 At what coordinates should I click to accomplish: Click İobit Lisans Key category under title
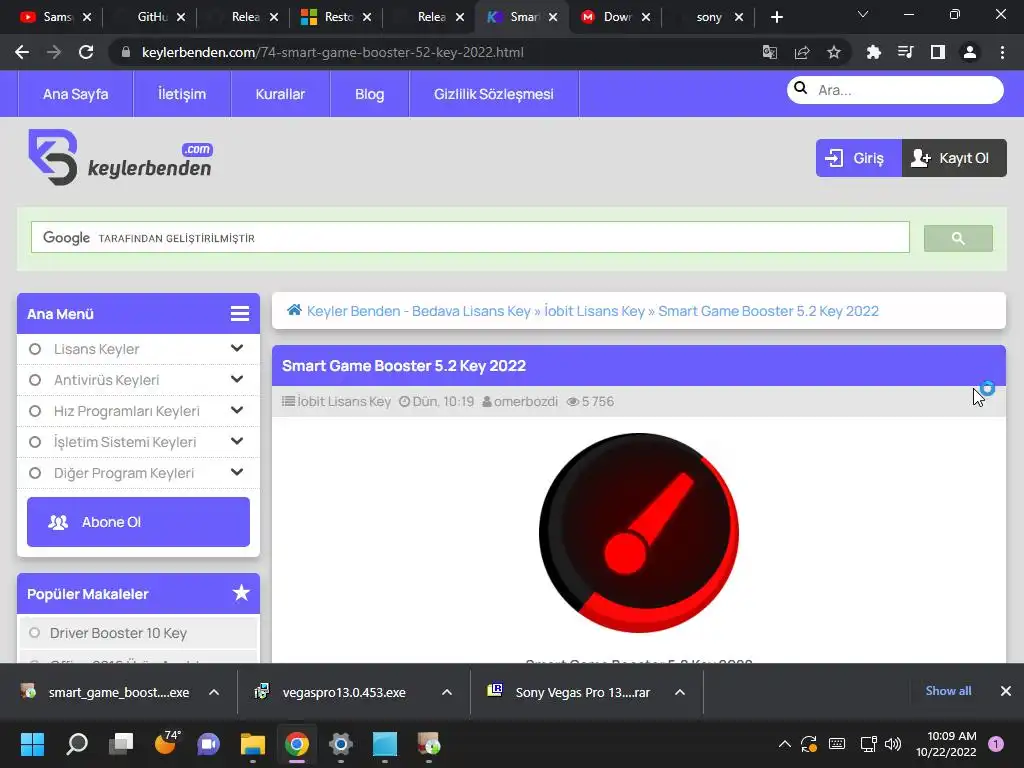[344, 402]
